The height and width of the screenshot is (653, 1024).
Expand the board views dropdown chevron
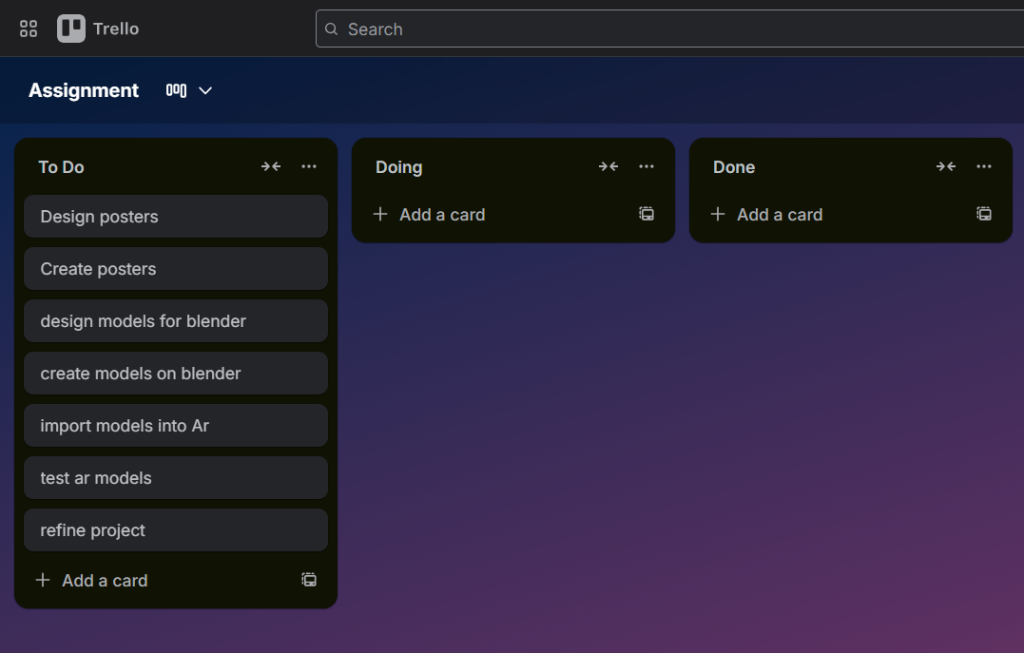point(206,90)
